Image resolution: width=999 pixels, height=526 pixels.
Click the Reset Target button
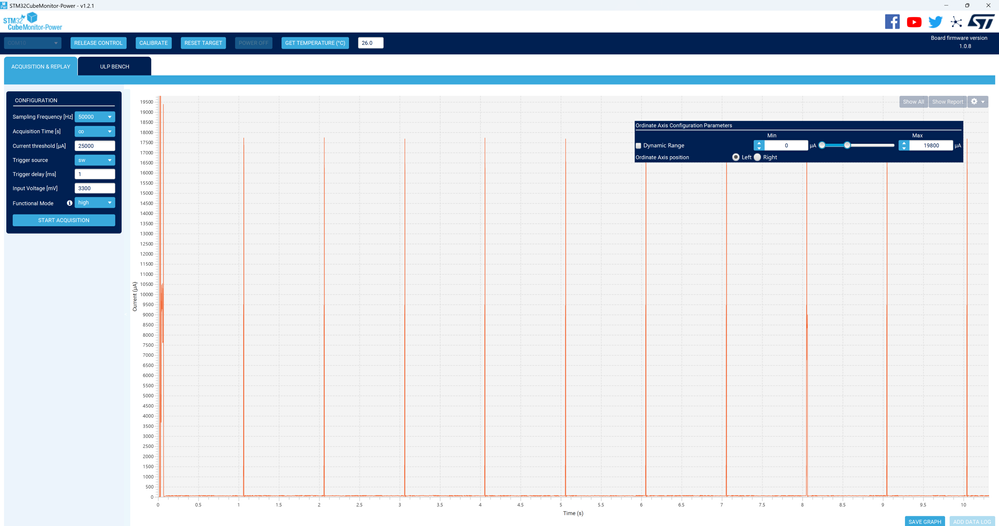click(203, 43)
